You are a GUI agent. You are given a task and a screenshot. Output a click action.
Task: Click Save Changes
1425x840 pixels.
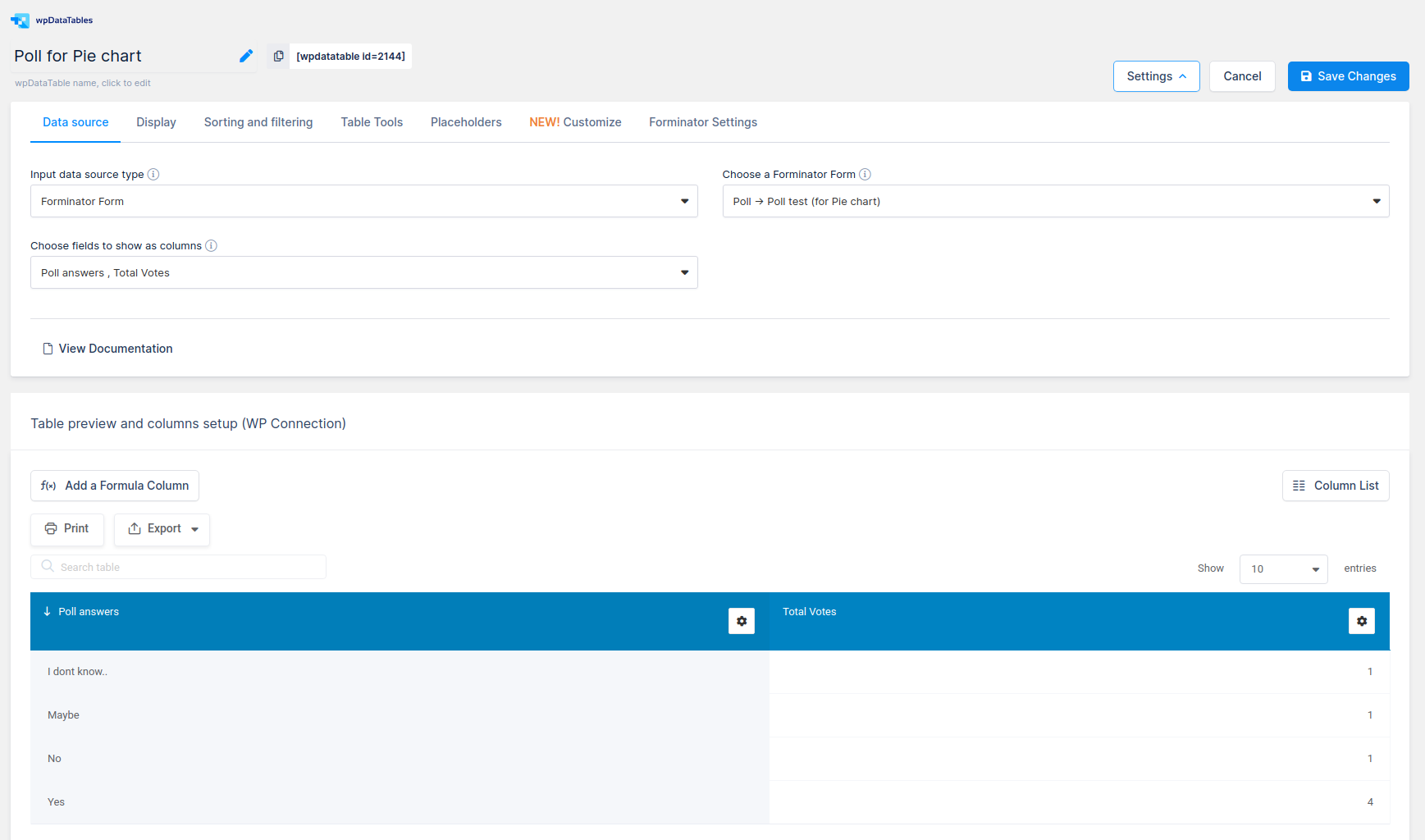tap(1349, 76)
